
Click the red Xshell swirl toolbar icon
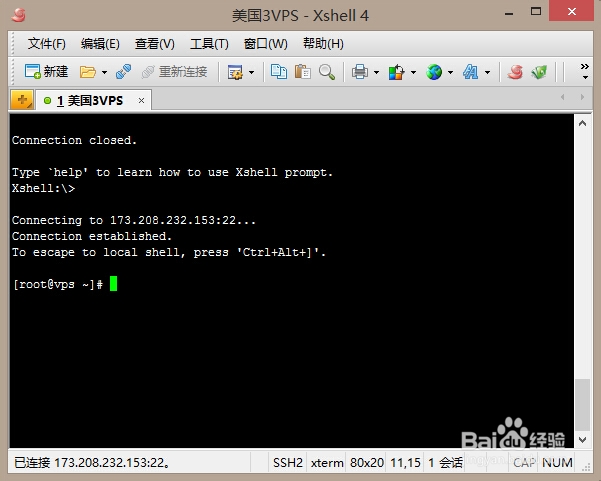(515, 72)
